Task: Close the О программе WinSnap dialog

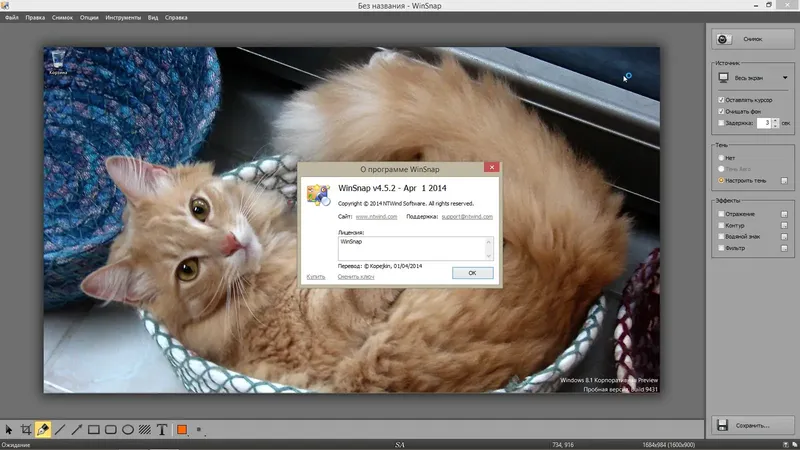Action: pos(491,167)
